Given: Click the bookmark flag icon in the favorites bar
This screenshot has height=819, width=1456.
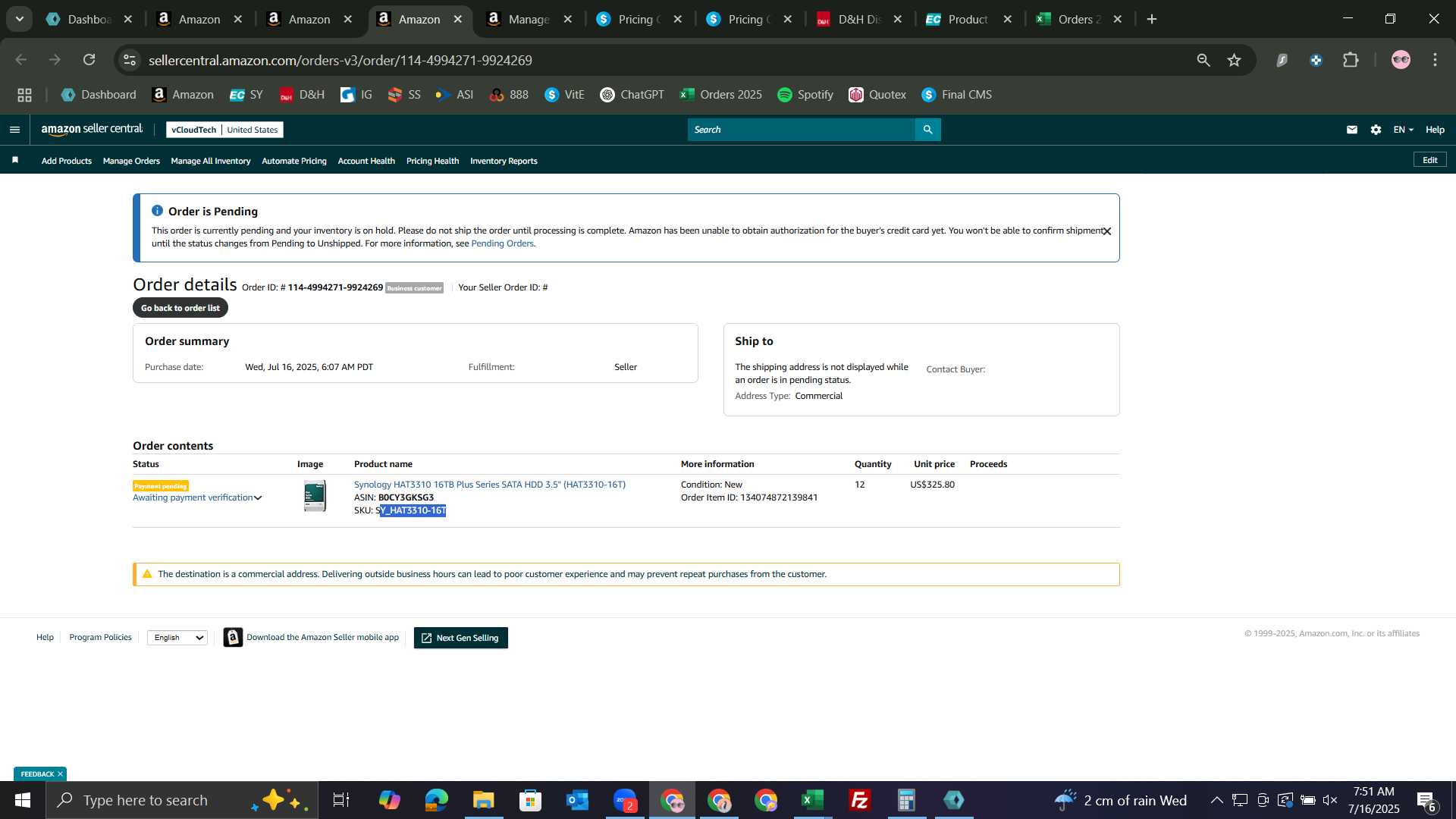Looking at the screenshot, I should pyautogui.click(x=15, y=160).
